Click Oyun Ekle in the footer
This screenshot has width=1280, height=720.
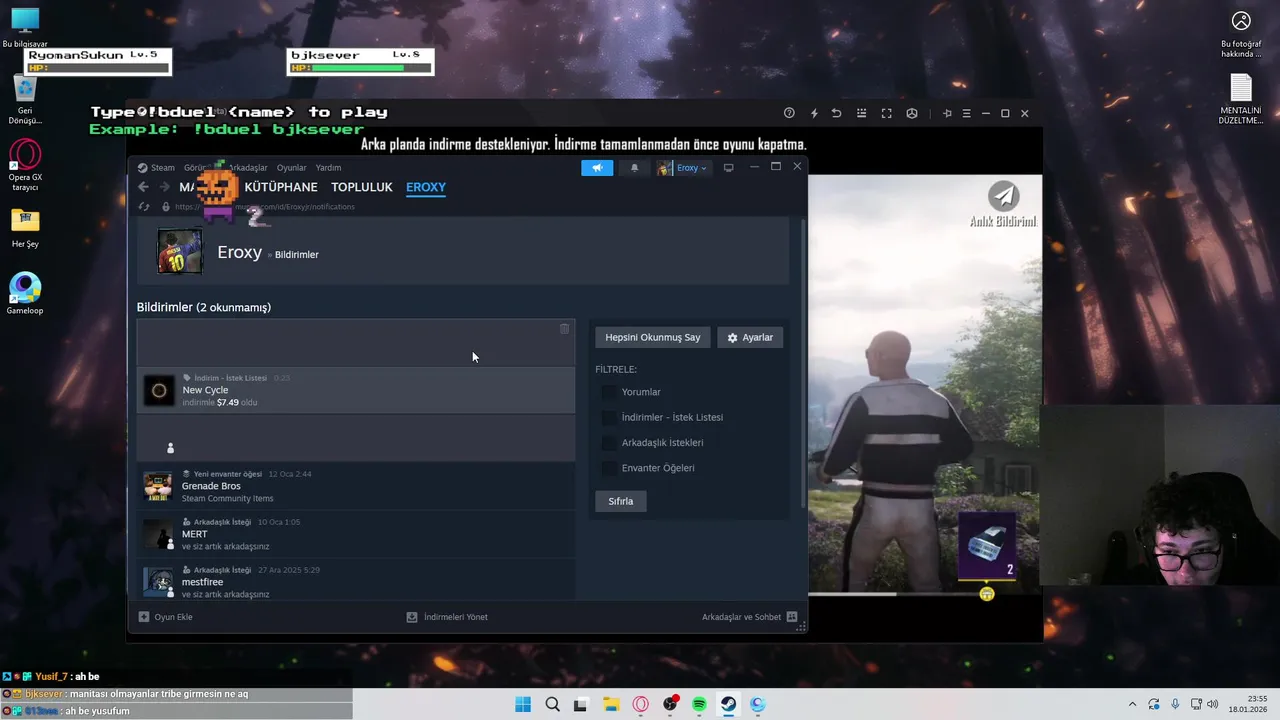point(165,617)
